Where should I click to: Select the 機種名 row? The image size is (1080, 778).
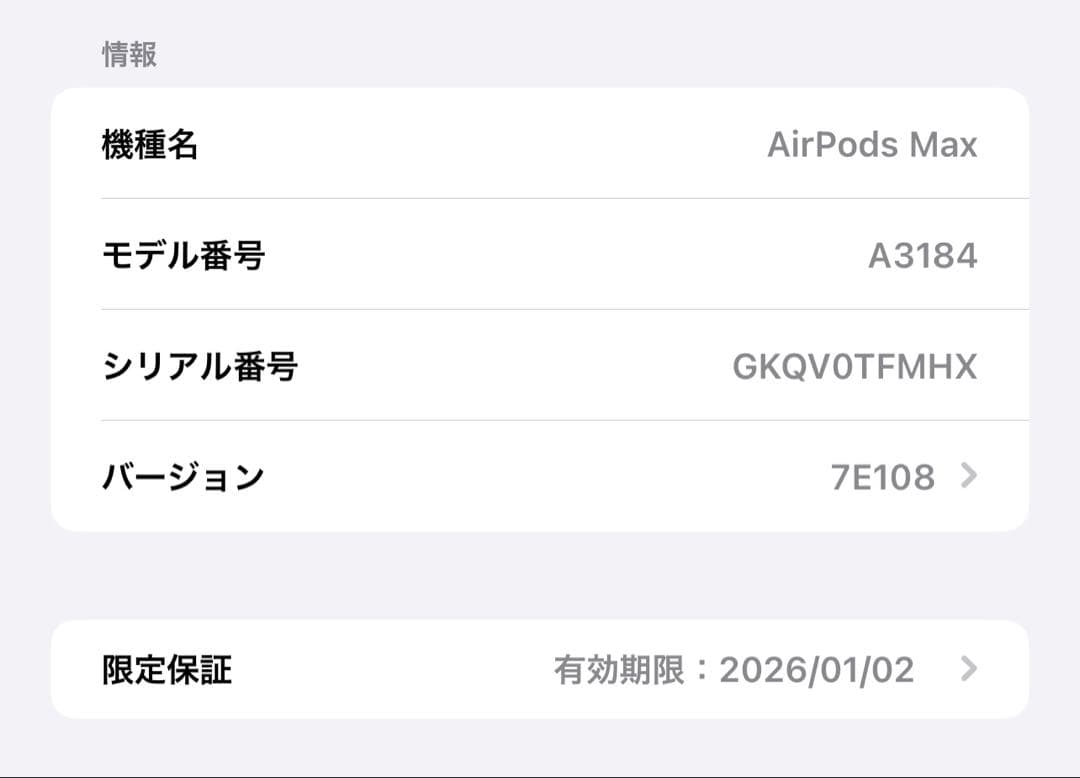tap(540, 144)
